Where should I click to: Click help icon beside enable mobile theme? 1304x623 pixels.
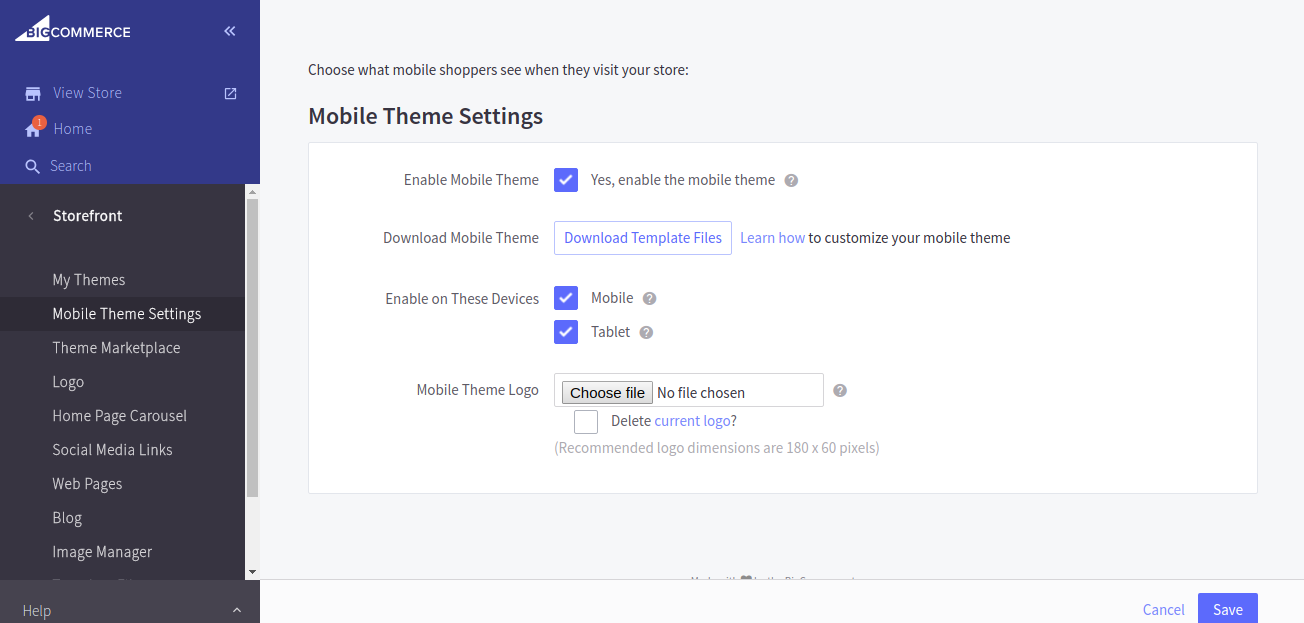pyautogui.click(x=791, y=181)
